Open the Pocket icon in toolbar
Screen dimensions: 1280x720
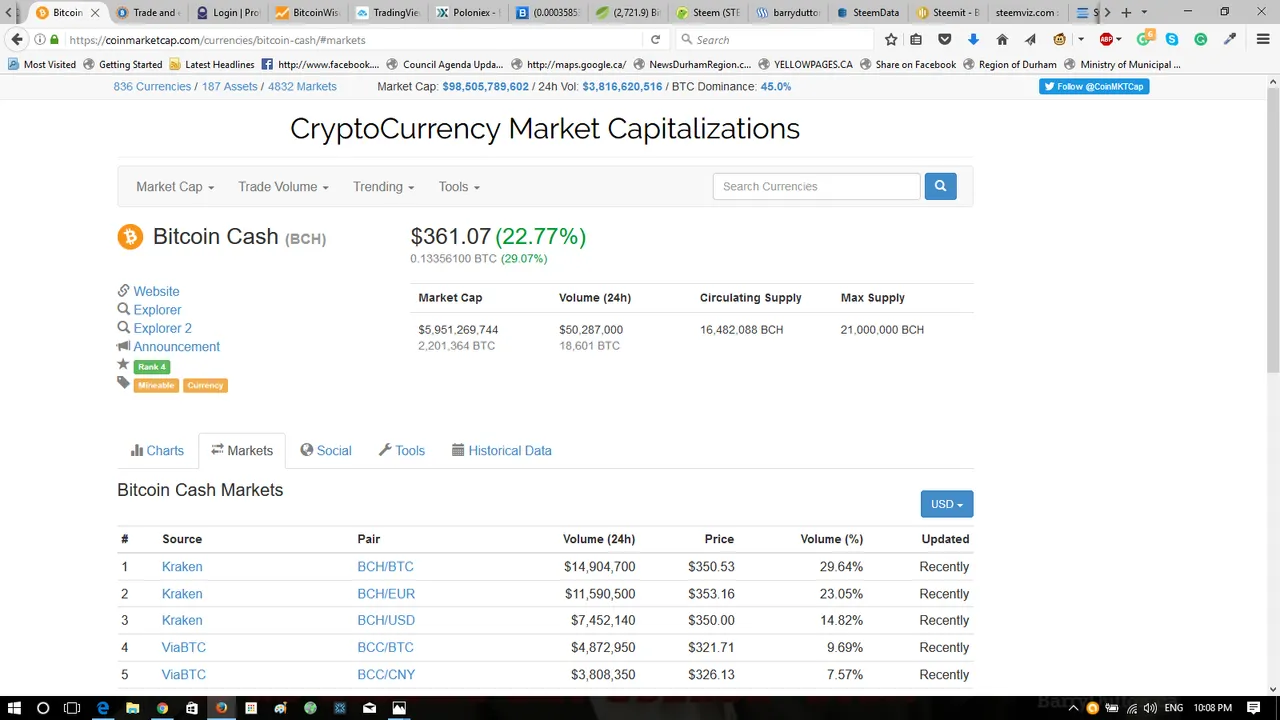click(x=945, y=40)
